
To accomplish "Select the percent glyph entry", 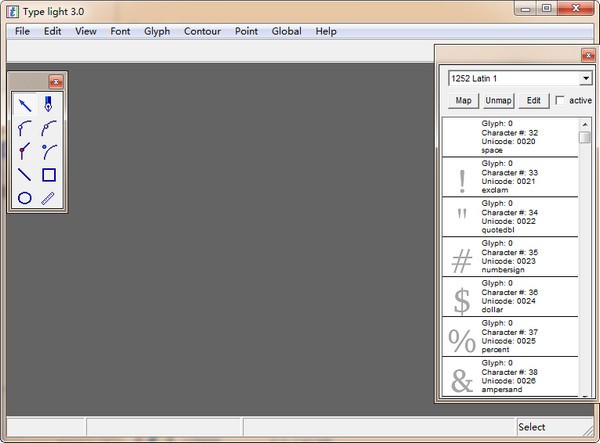I will (510, 337).
